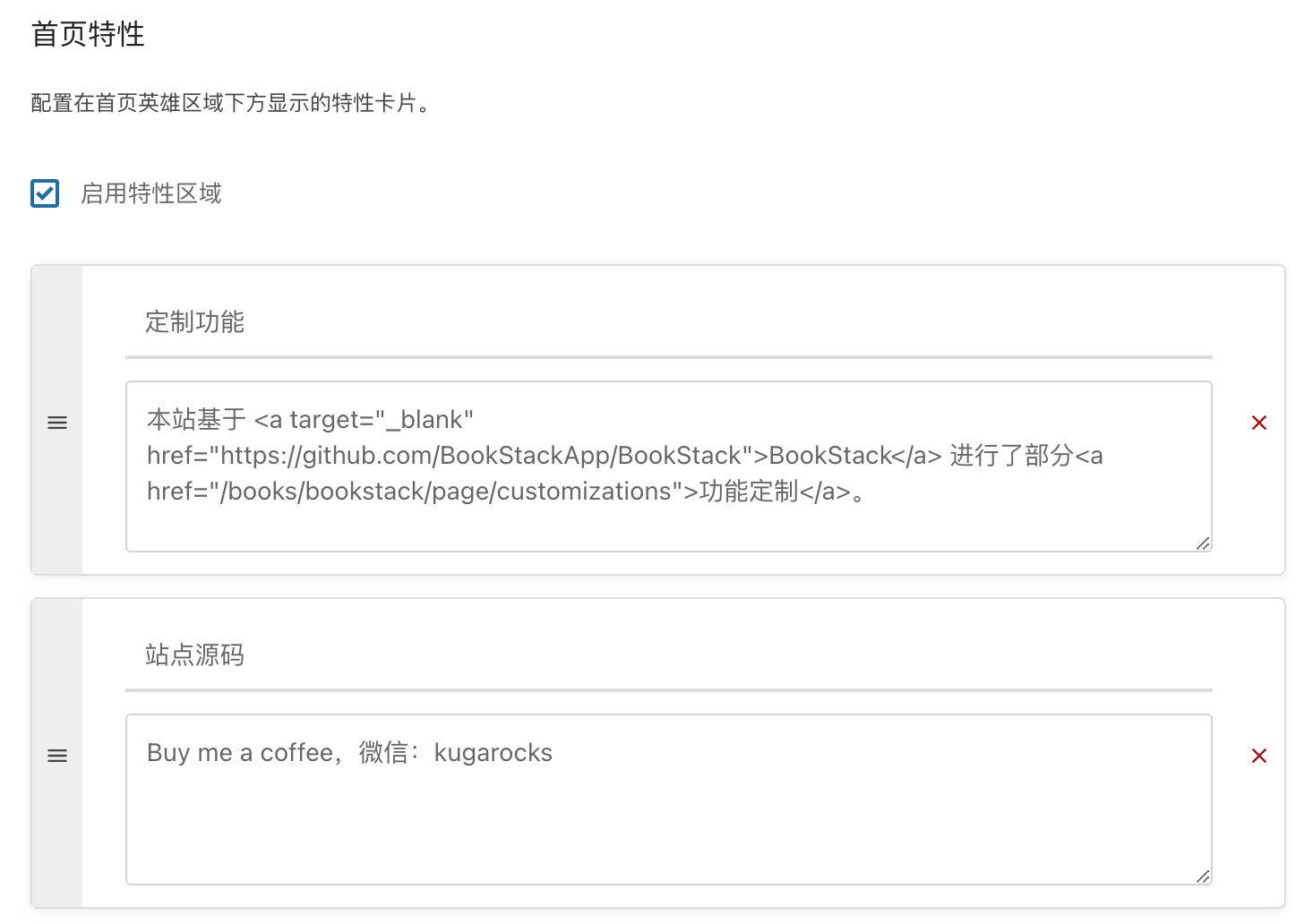
Task: Click the resize grip of the 定制功能 textarea
Action: pyautogui.click(x=1203, y=543)
